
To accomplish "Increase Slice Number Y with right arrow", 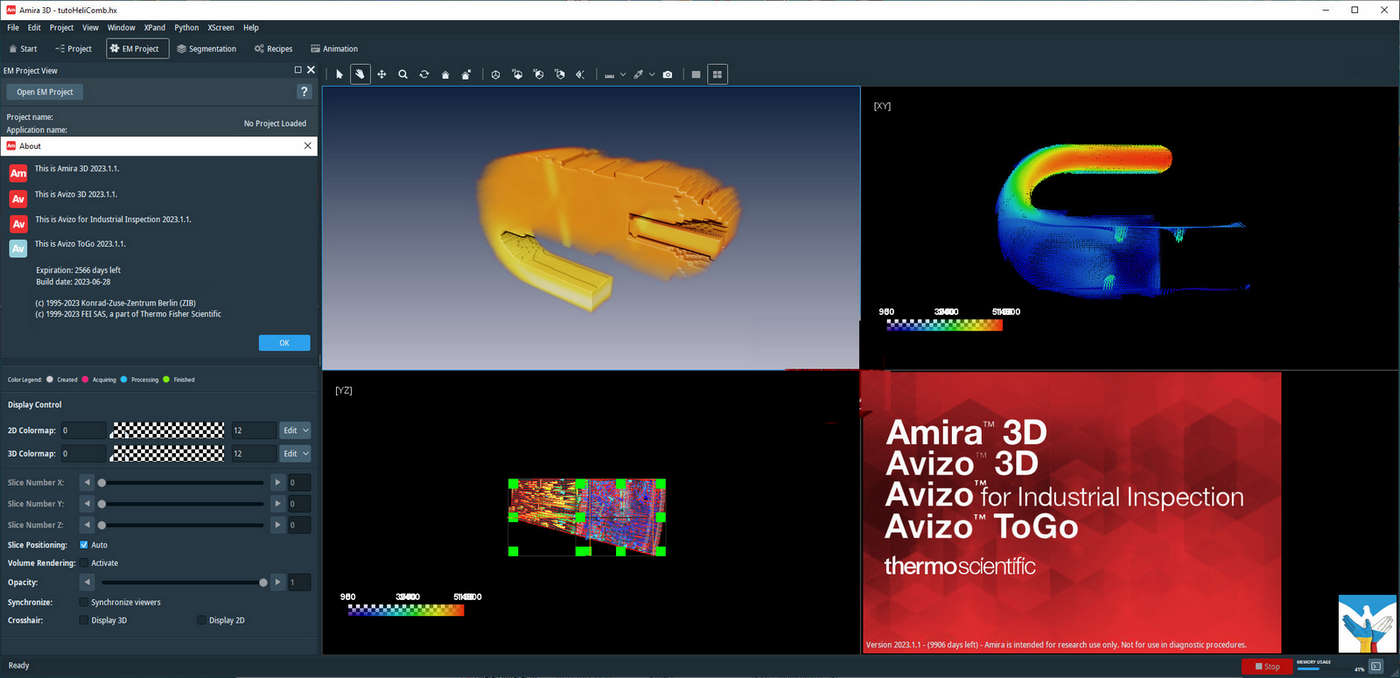I will (278, 504).
